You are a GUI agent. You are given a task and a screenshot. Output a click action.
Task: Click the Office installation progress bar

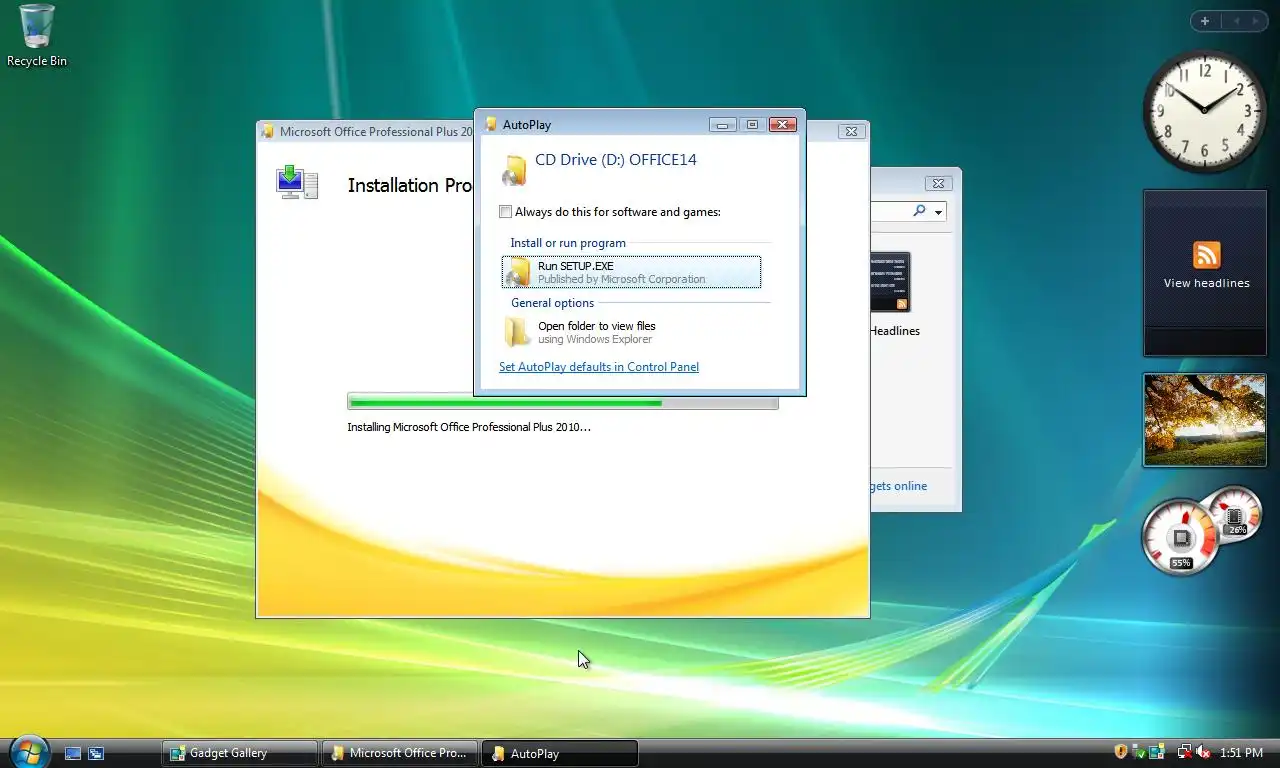563,402
